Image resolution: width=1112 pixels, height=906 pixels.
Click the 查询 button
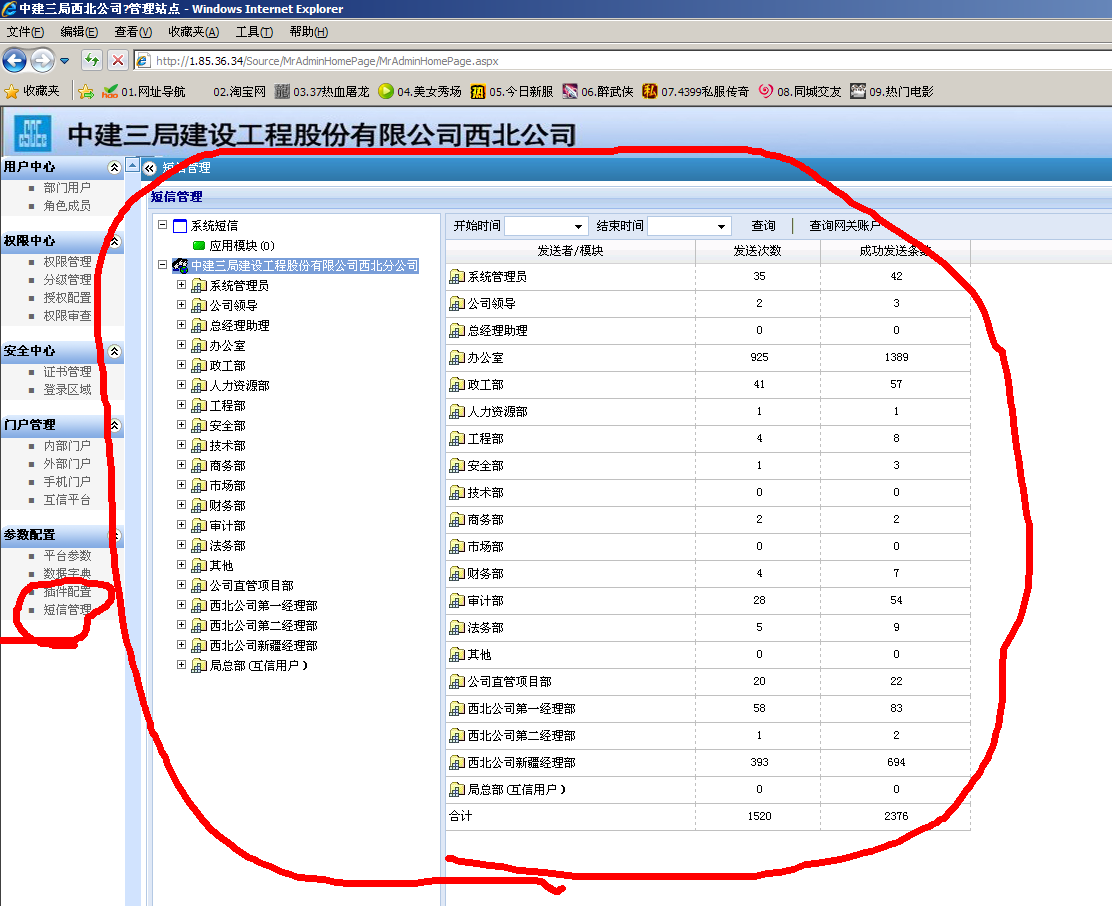click(x=763, y=225)
